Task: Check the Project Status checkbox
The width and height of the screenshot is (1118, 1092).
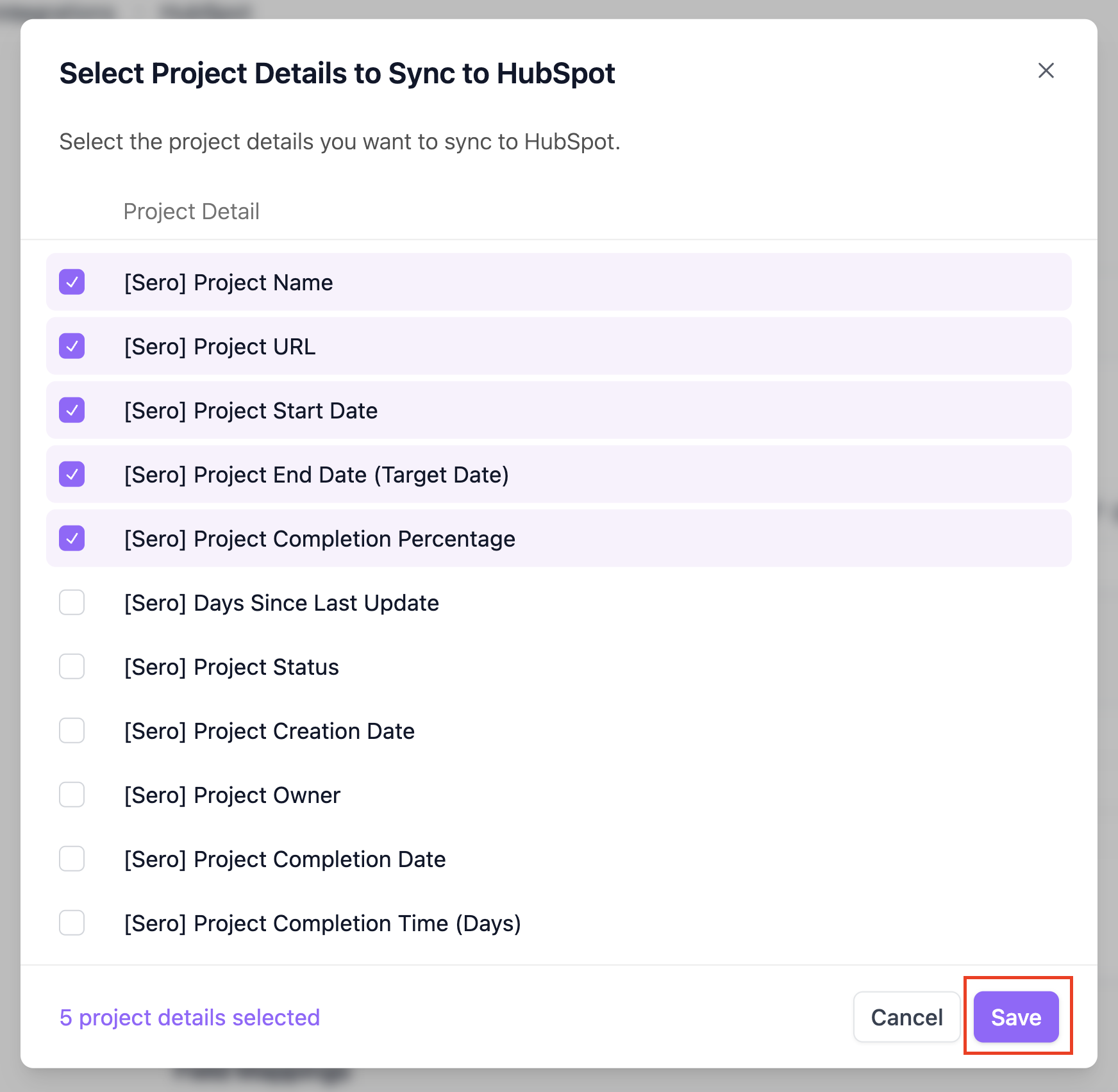Action: coord(72,666)
